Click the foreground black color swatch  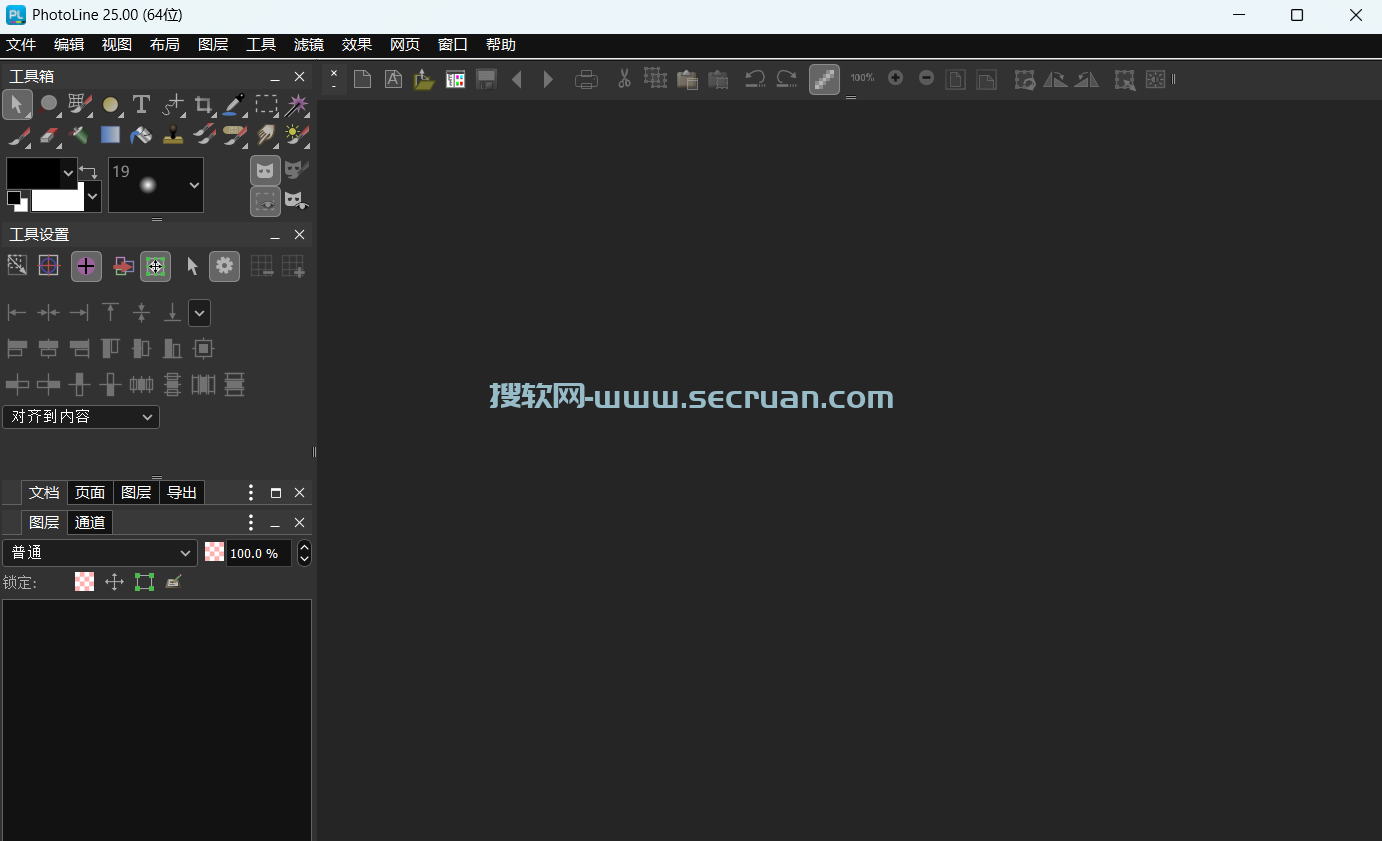(33, 173)
